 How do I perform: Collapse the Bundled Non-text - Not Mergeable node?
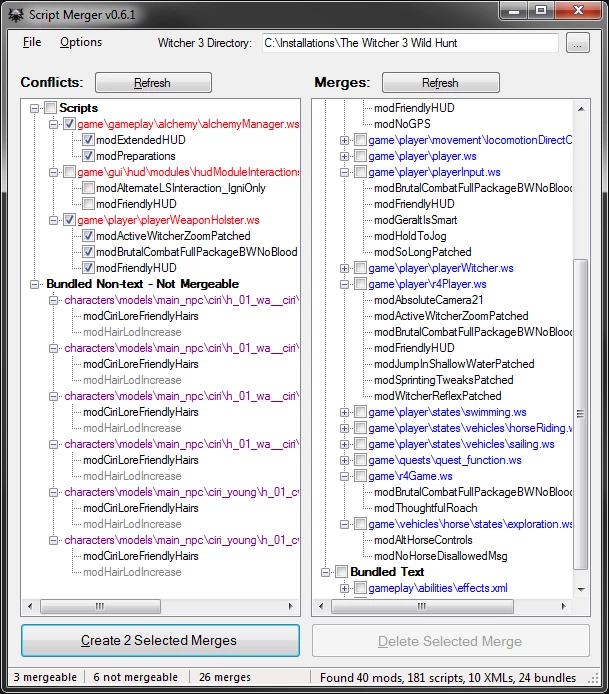[35, 284]
